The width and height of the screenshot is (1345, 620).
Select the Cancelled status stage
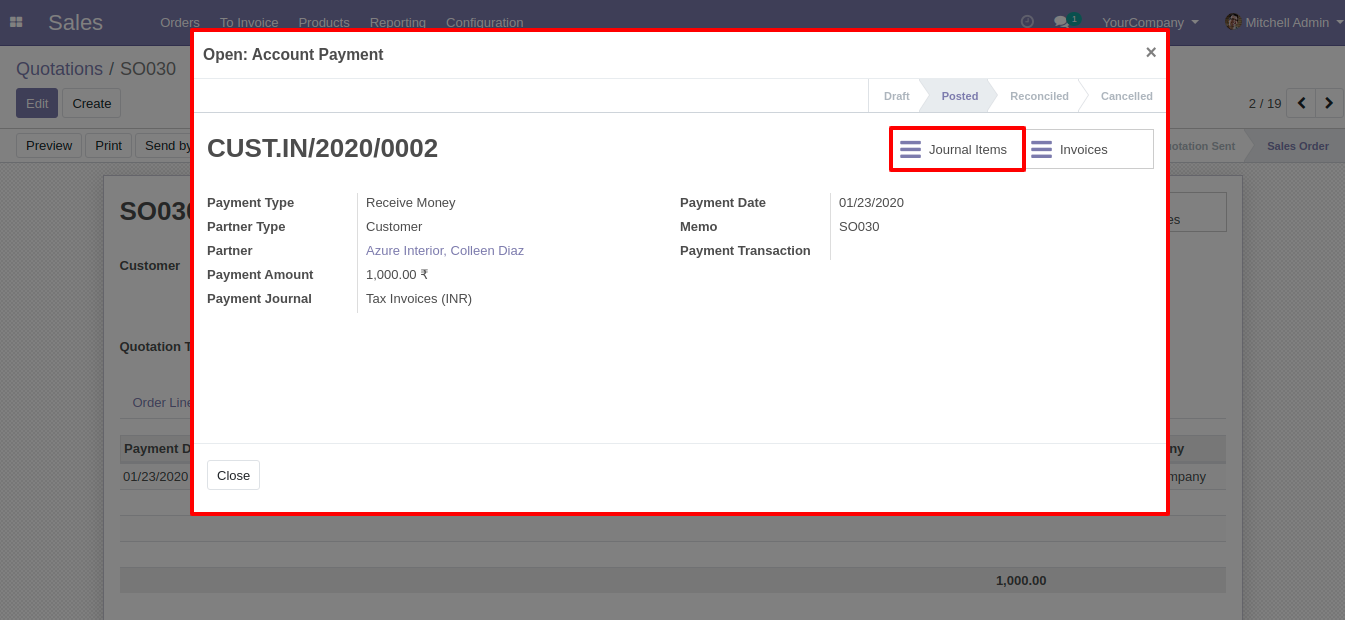click(x=1127, y=96)
